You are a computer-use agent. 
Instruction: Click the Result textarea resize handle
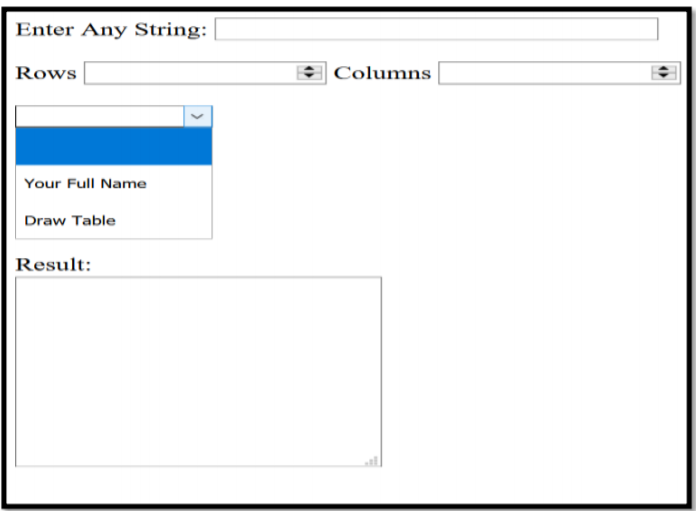tap(372, 461)
